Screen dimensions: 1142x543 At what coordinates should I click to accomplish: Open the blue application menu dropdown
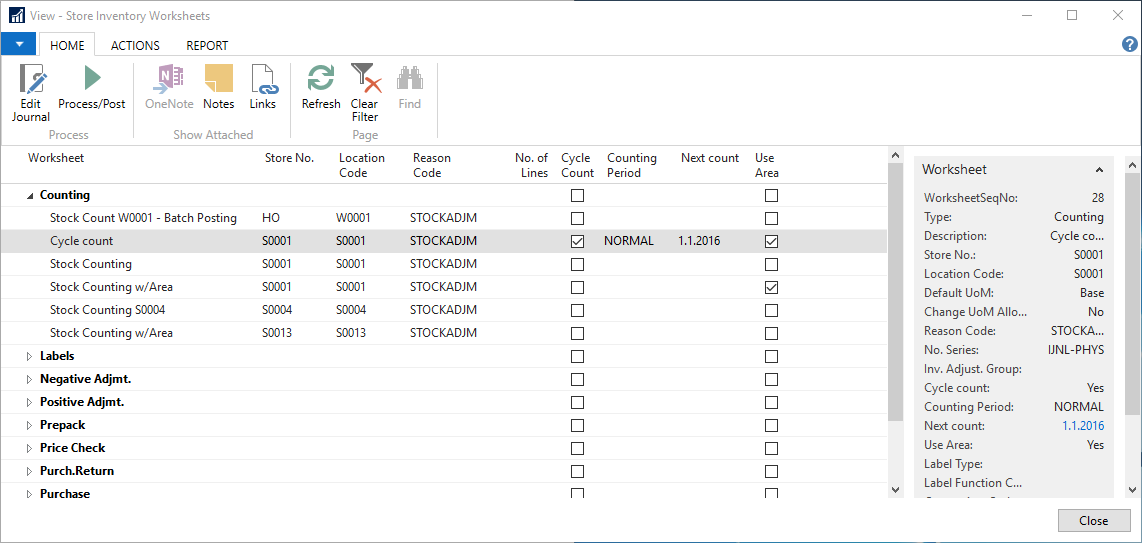click(x=18, y=45)
